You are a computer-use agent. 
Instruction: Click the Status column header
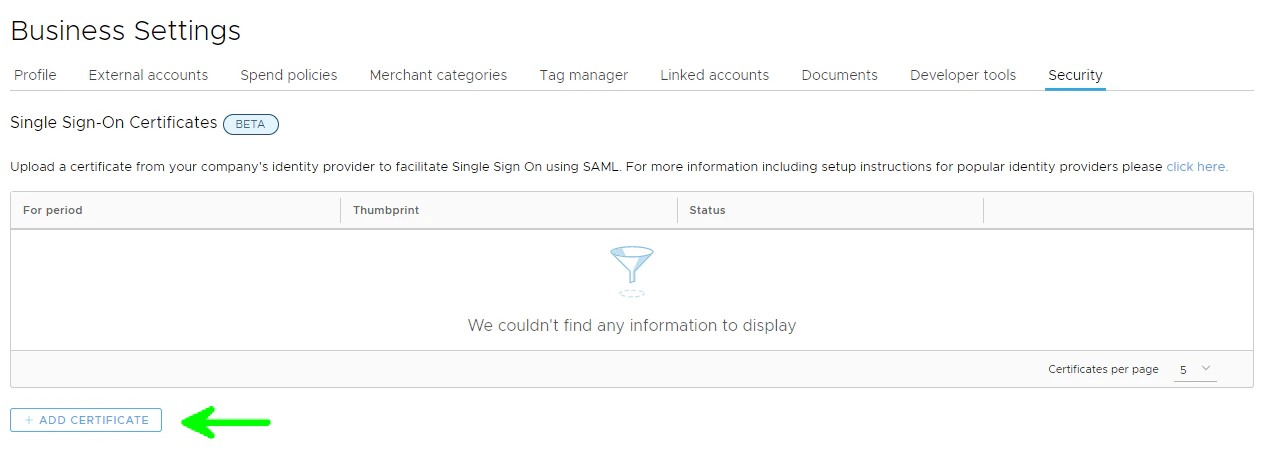pos(707,210)
